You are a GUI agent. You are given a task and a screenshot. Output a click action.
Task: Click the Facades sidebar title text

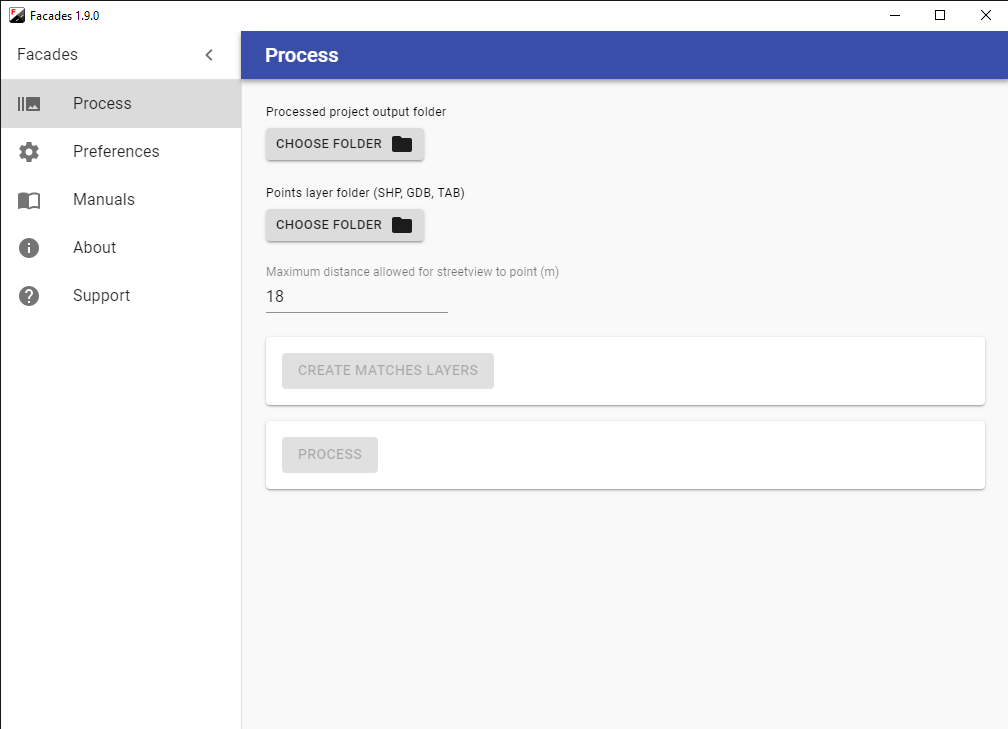pos(48,55)
